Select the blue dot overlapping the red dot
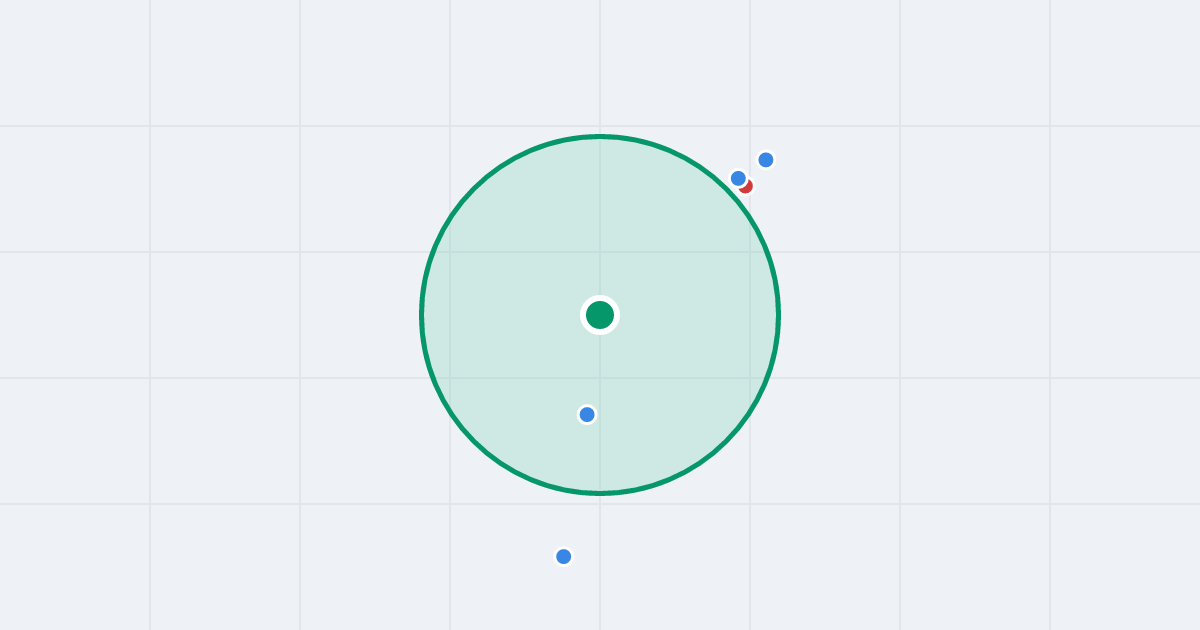Viewport: 1200px width, 630px height. (738, 178)
